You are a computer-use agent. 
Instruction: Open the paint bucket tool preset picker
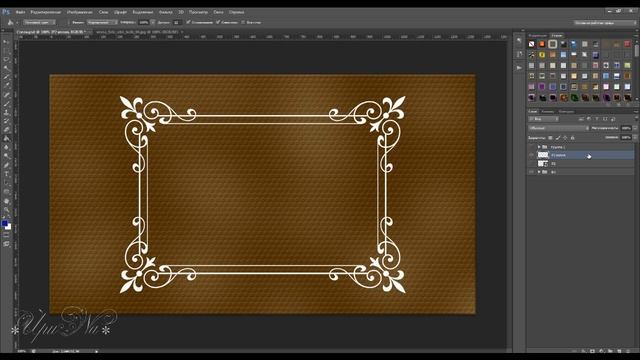[12, 22]
